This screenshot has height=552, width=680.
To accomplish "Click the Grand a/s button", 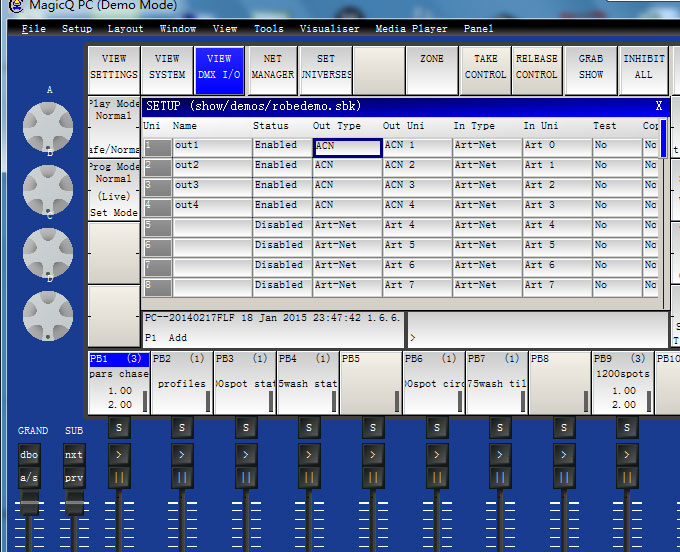I will pyautogui.click(x=29, y=478).
